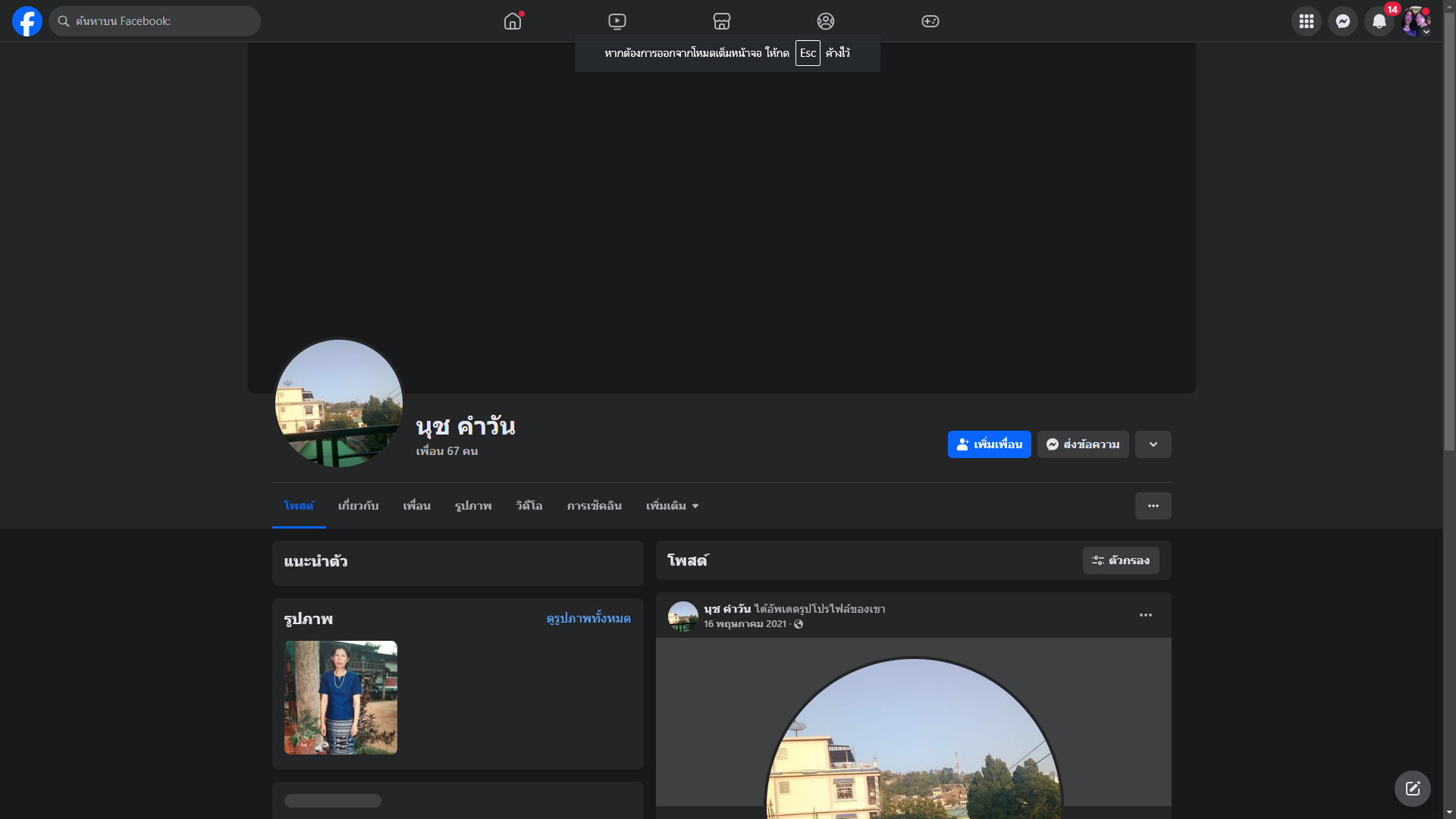Expand the เพิ่มเติม dropdown tab
The width and height of the screenshot is (1456, 819).
pos(672,506)
